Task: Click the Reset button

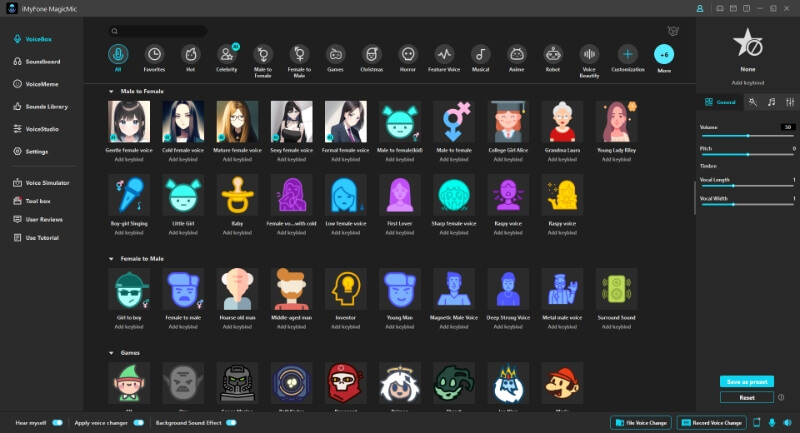Action: pos(747,397)
